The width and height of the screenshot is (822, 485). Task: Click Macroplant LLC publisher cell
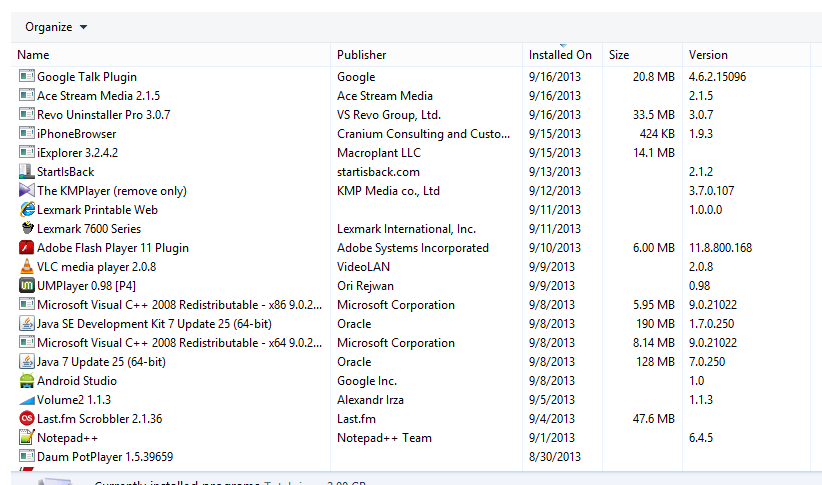(378, 153)
